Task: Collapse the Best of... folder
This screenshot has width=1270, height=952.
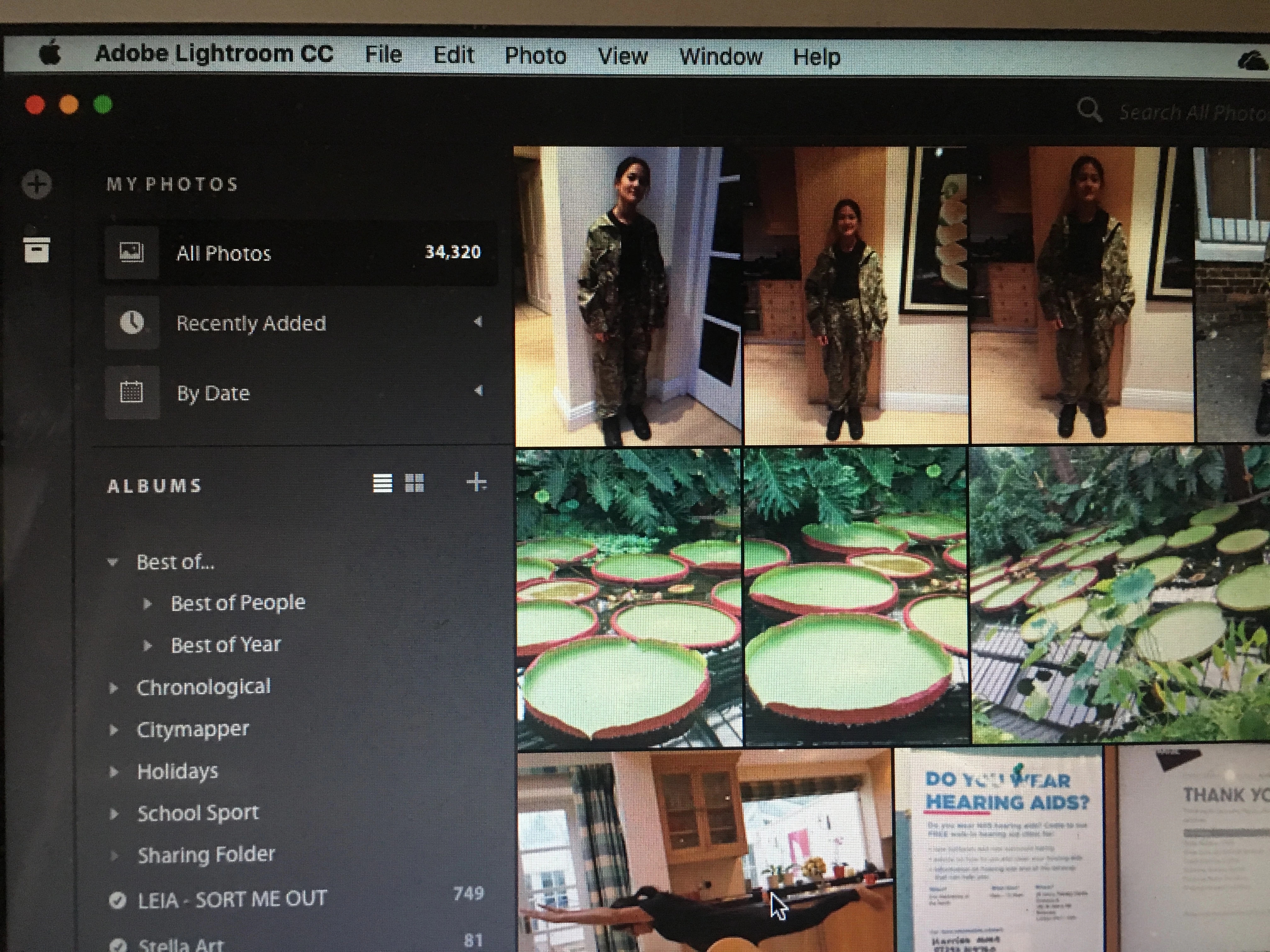Action: click(112, 562)
